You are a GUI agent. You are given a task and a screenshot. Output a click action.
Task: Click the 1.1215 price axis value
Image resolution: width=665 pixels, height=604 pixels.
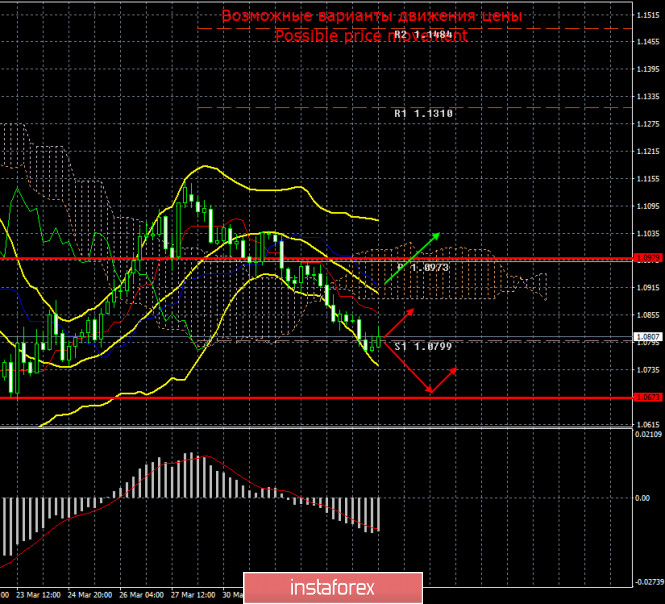coord(648,151)
